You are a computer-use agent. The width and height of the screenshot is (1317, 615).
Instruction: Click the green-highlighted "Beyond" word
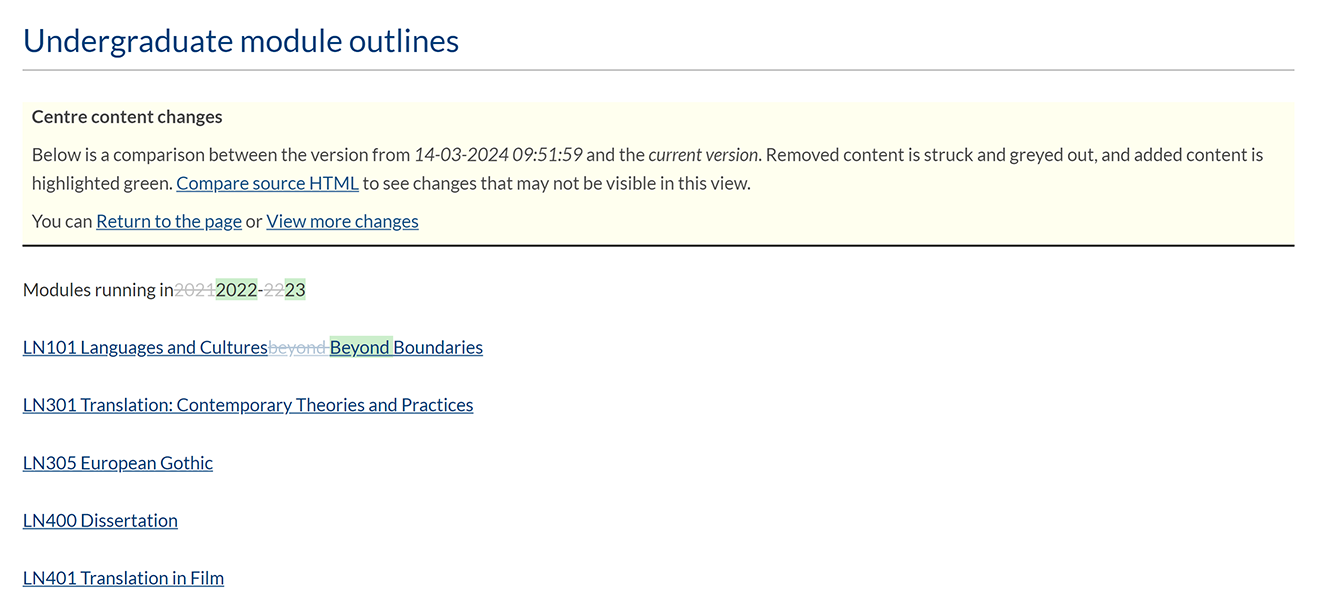coord(360,348)
